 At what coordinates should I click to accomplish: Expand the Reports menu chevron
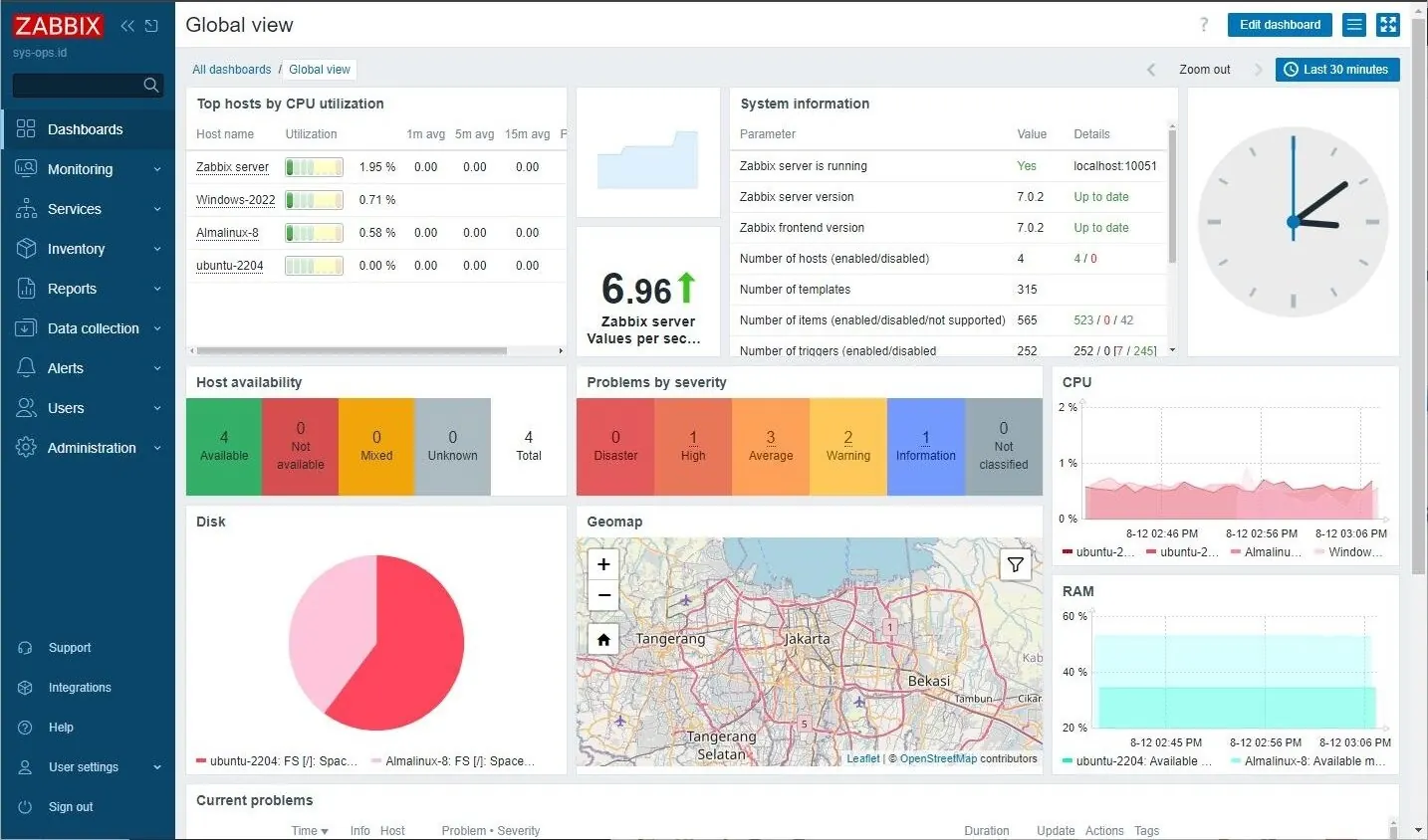click(157, 289)
